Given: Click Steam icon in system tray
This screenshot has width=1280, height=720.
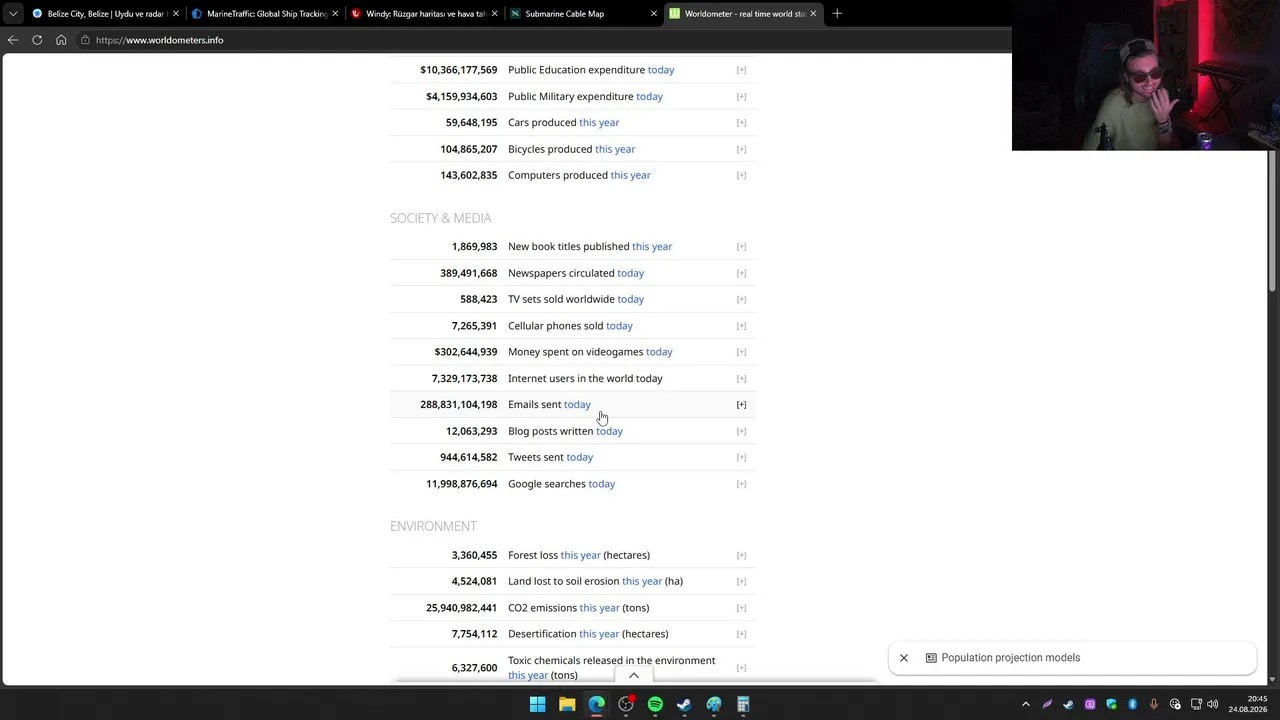Looking at the screenshot, I should [x=1068, y=705].
